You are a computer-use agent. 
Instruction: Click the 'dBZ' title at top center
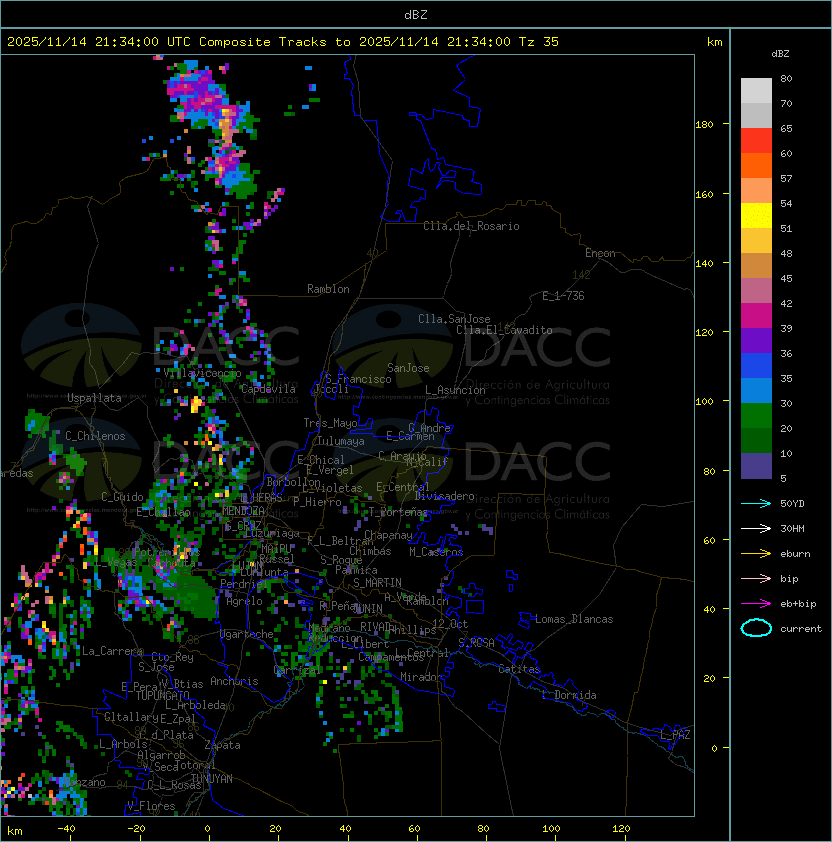(416, 15)
